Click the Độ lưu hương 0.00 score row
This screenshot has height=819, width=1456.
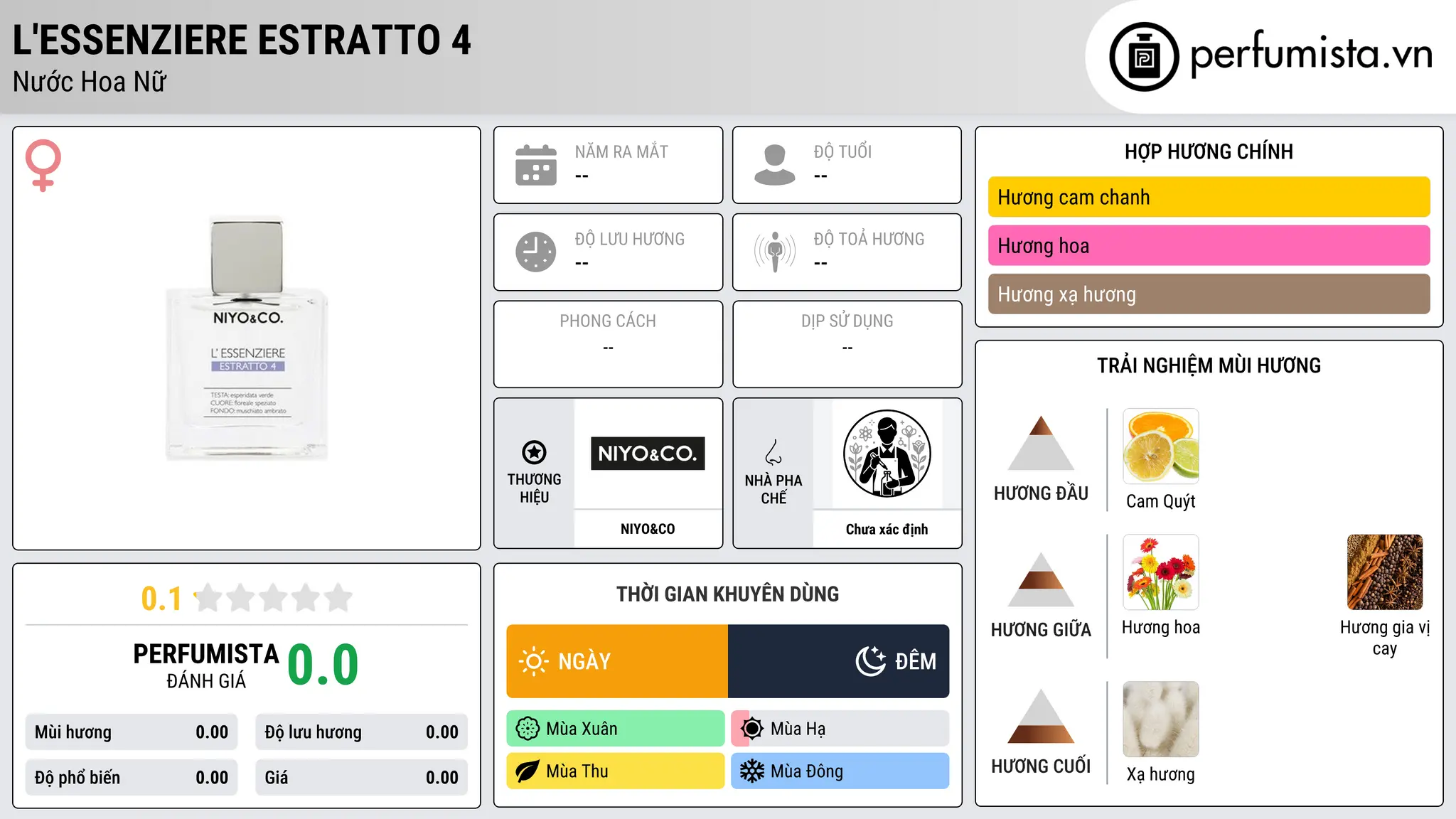(362, 732)
